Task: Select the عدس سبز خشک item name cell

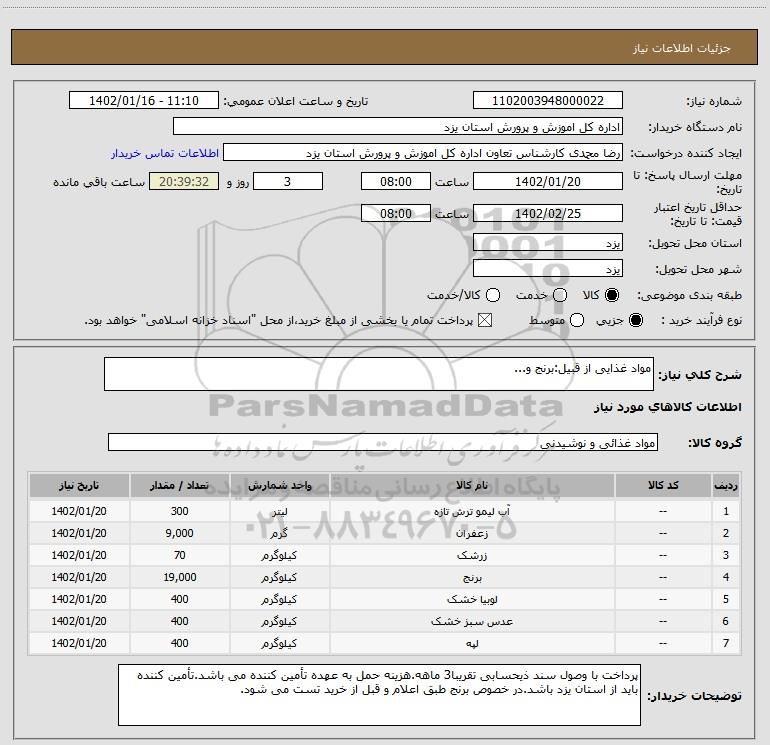Action: (x=472, y=621)
